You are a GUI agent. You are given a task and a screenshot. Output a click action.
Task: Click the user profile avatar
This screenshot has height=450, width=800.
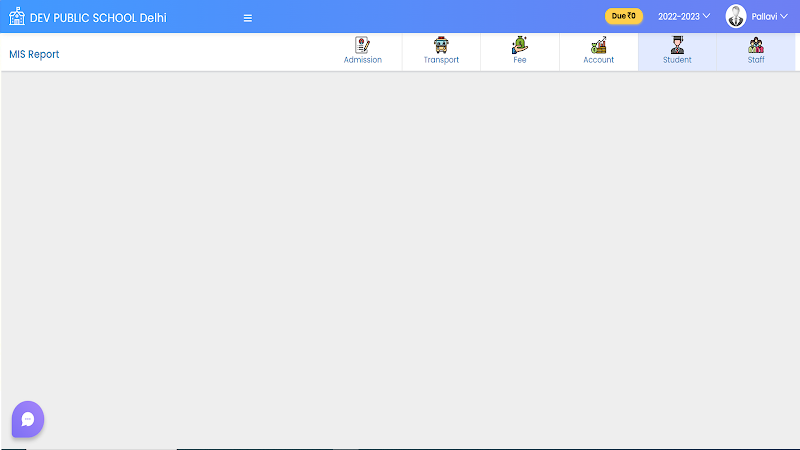click(x=736, y=16)
